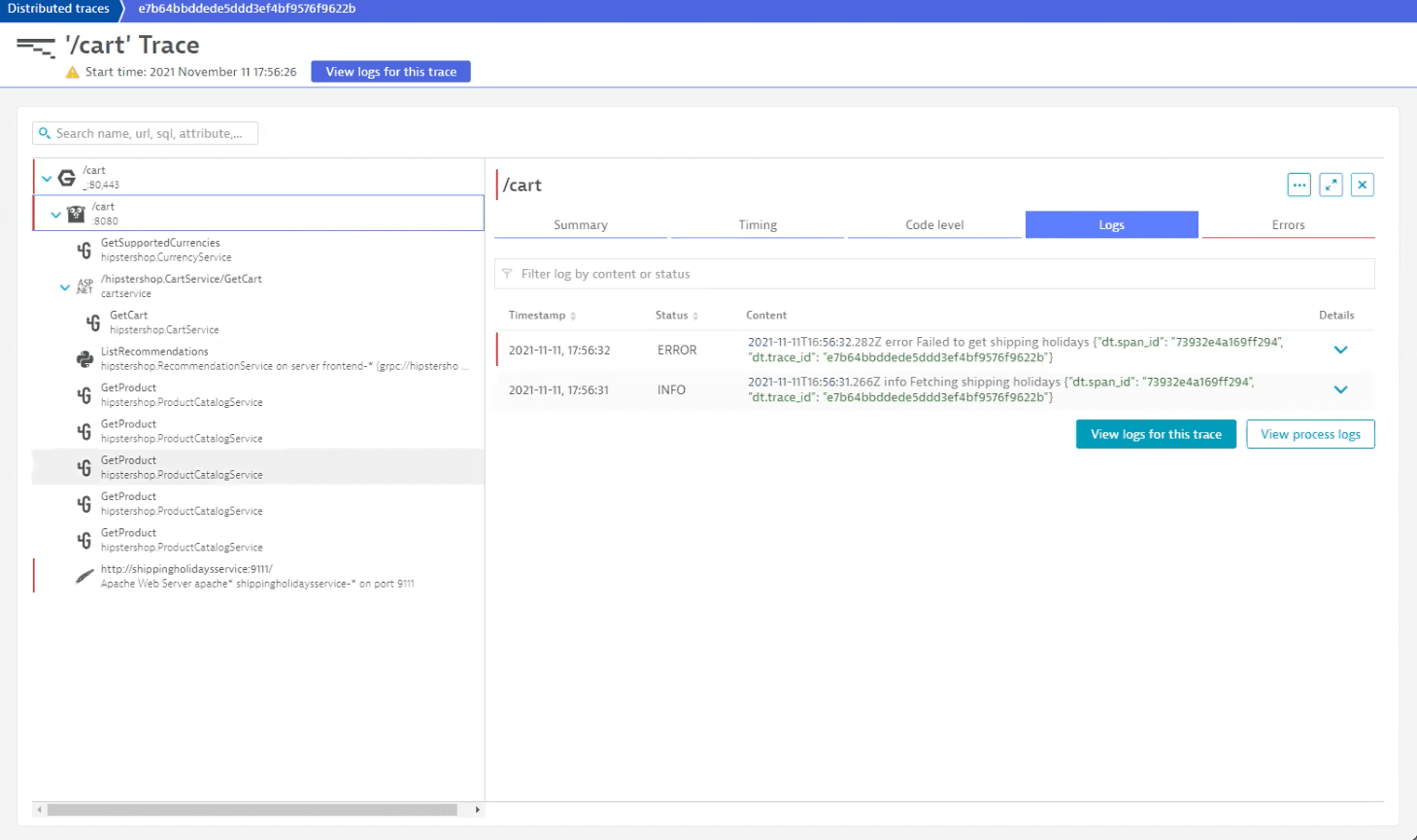1417x840 pixels.
Task: Expand details of the INFO log entry
Action: click(1340, 389)
